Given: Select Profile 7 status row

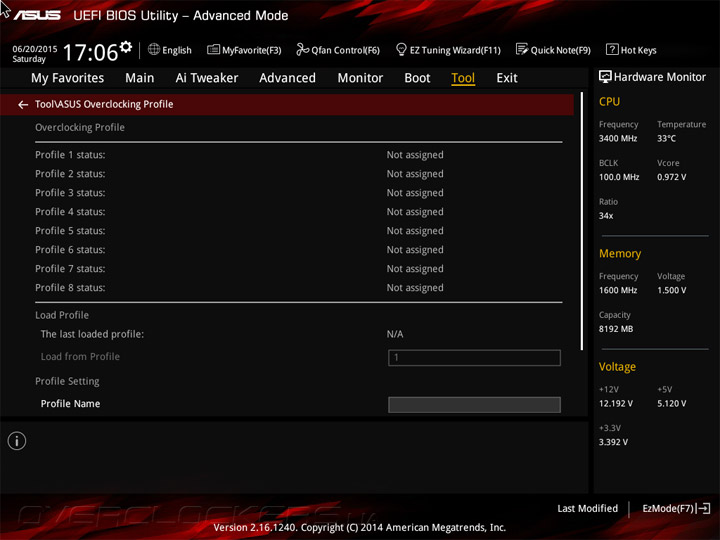Looking at the screenshot, I should click(298, 269).
